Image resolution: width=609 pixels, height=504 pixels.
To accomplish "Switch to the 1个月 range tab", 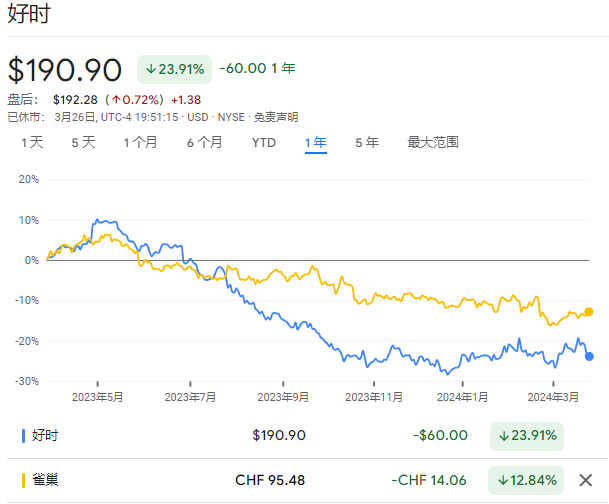I will click(x=140, y=143).
